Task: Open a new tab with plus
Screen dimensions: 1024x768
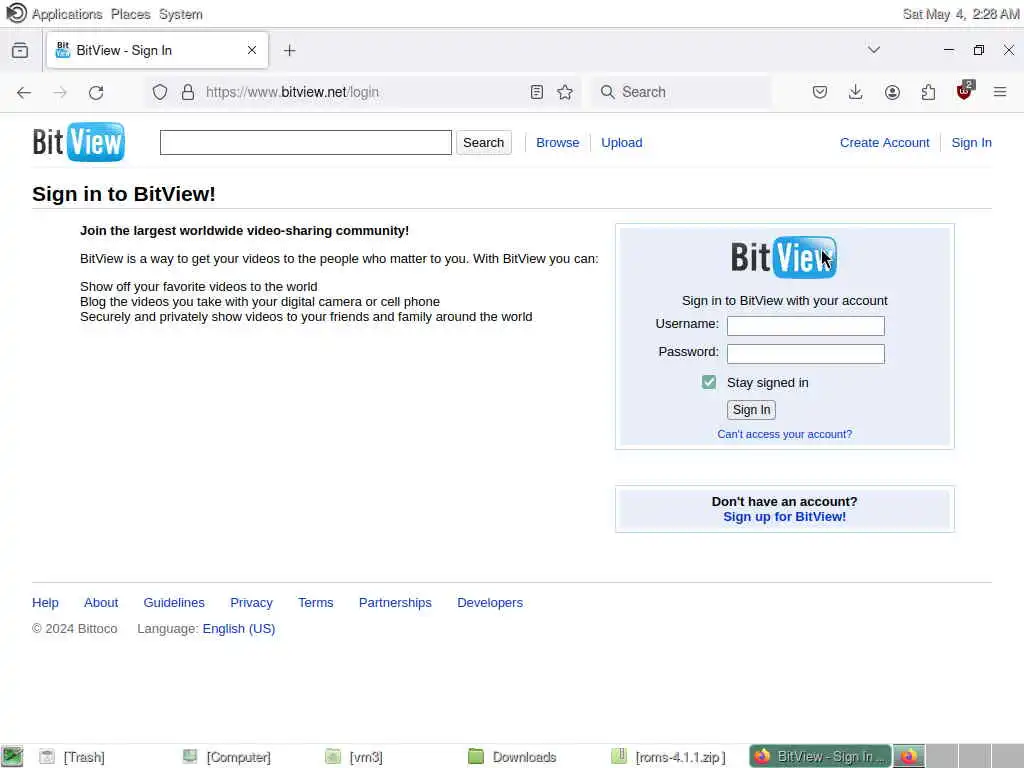Action: pyautogui.click(x=289, y=50)
